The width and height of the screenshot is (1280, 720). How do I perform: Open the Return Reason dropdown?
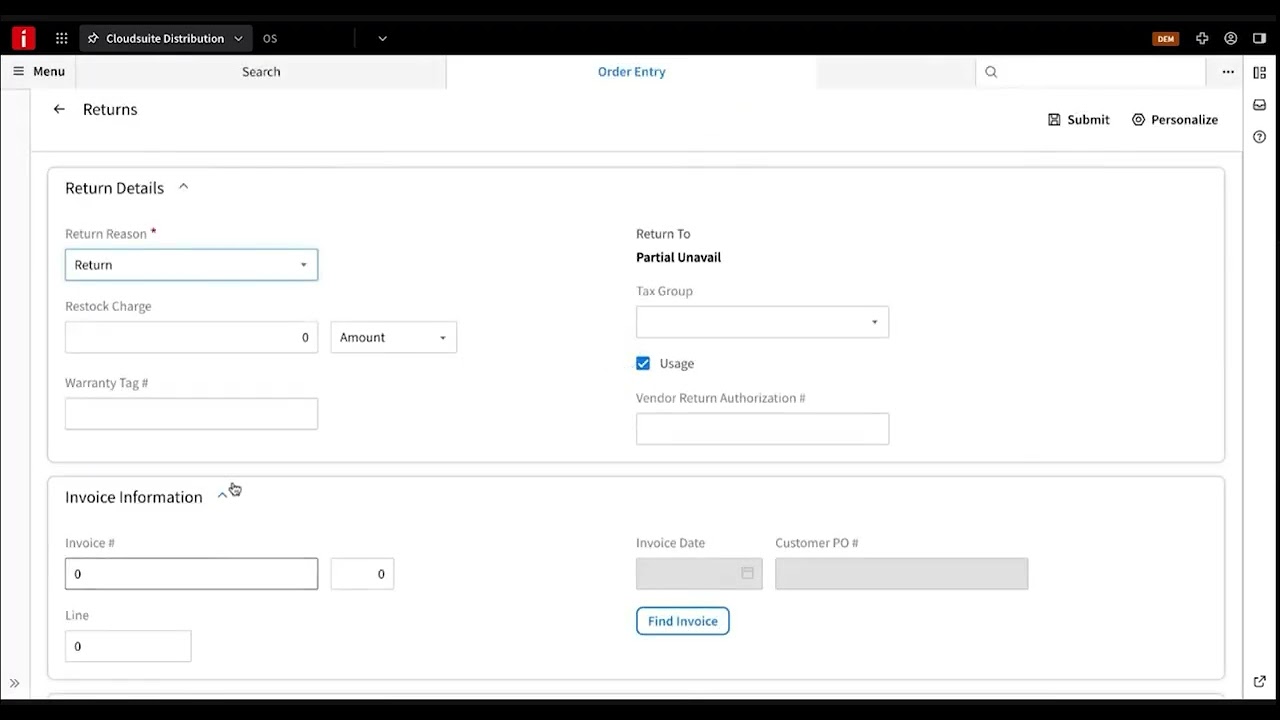191,265
